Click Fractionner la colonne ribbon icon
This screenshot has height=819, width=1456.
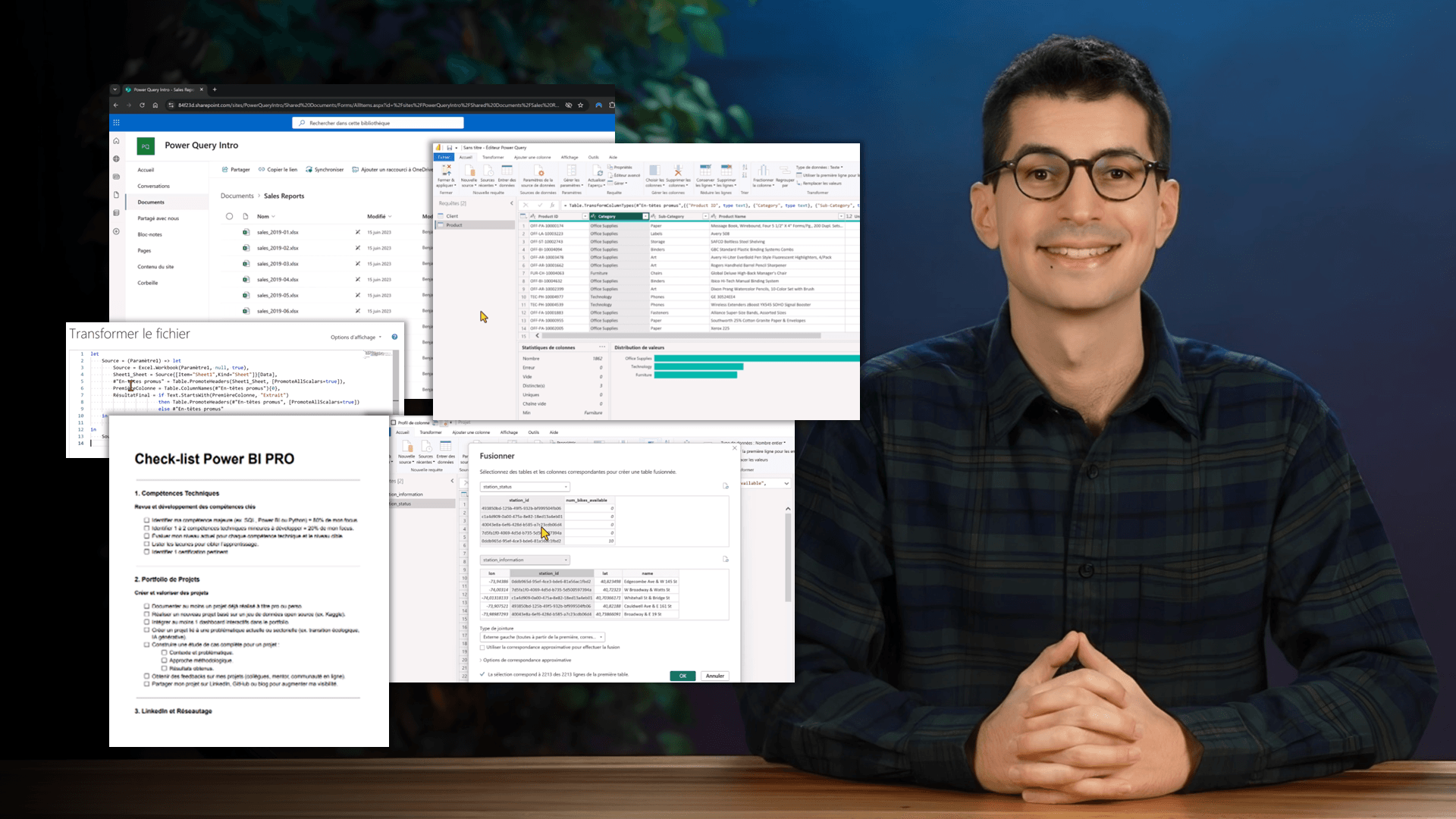pyautogui.click(x=763, y=170)
